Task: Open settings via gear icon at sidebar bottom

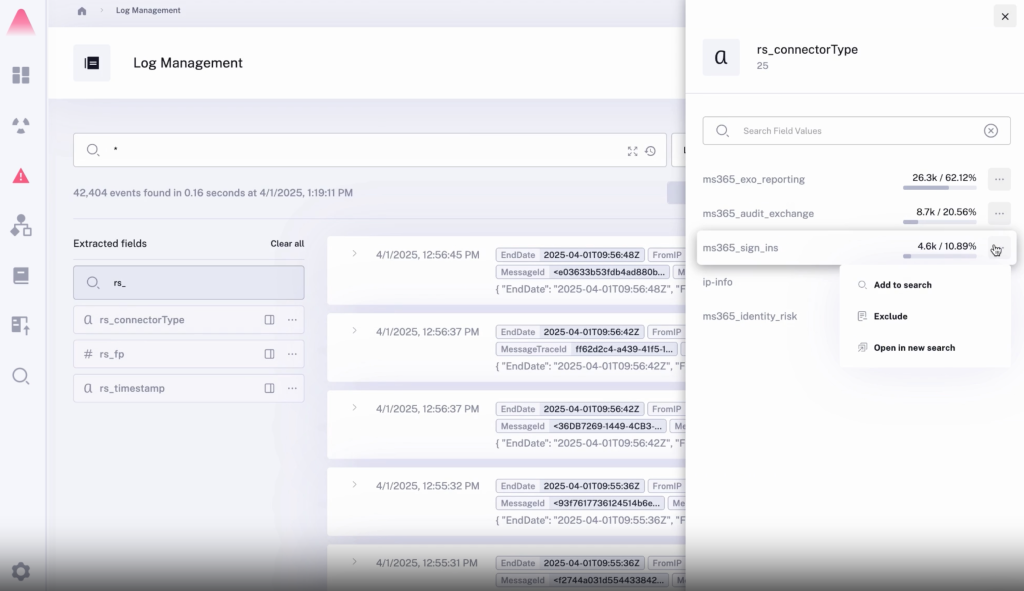Action: [x=22, y=571]
